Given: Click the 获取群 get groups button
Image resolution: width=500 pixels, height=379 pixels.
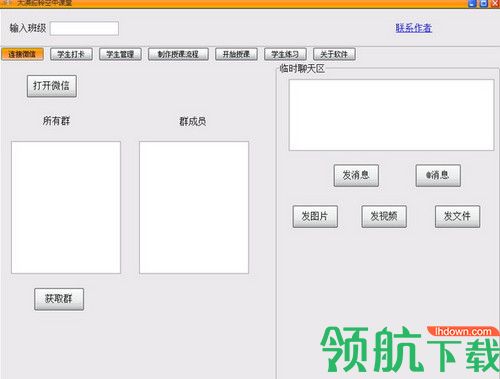Looking at the screenshot, I should click(x=59, y=299).
